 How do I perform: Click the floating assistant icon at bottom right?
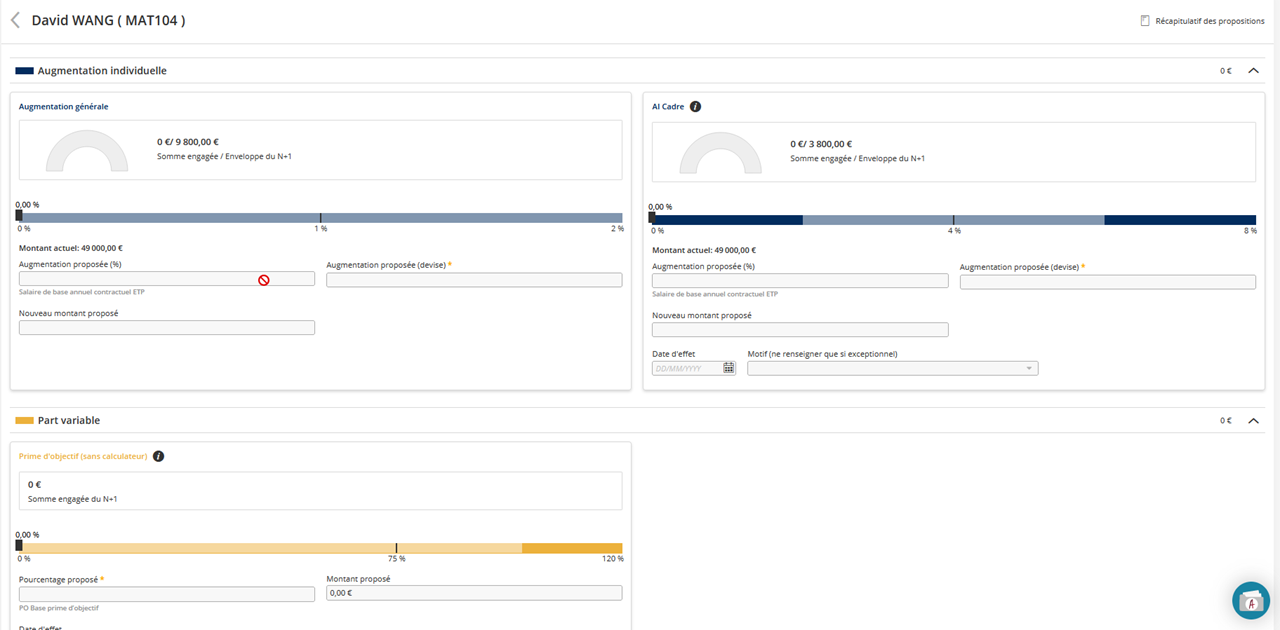[x=1250, y=600]
